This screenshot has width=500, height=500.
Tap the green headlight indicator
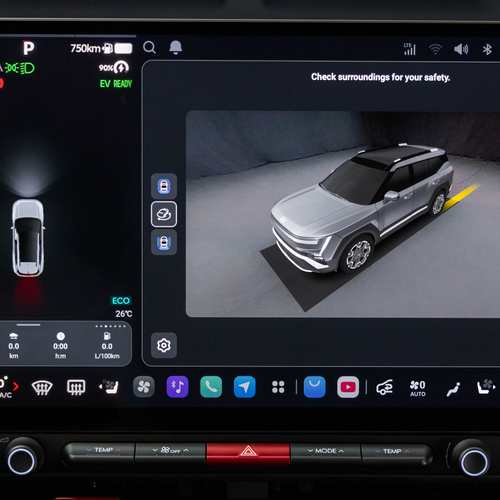click(x=27, y=68)
